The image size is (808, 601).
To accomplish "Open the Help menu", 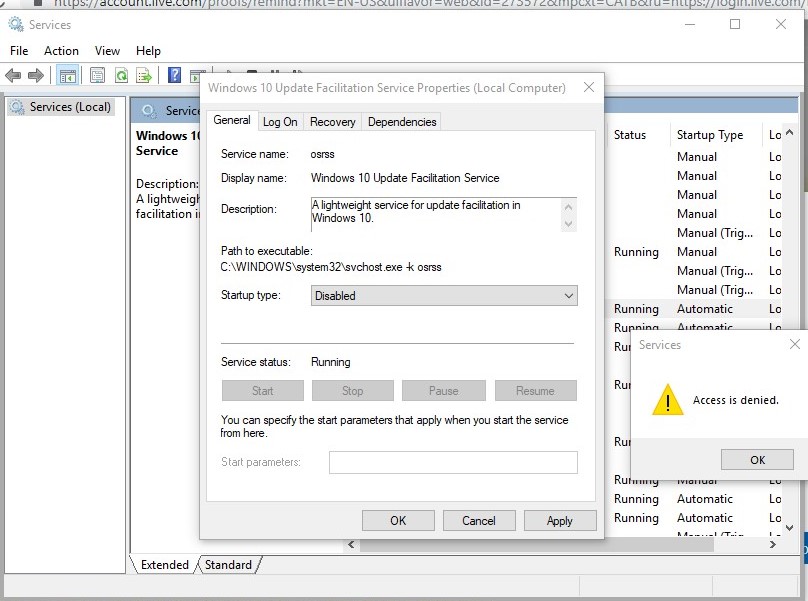I will point(148,51).
